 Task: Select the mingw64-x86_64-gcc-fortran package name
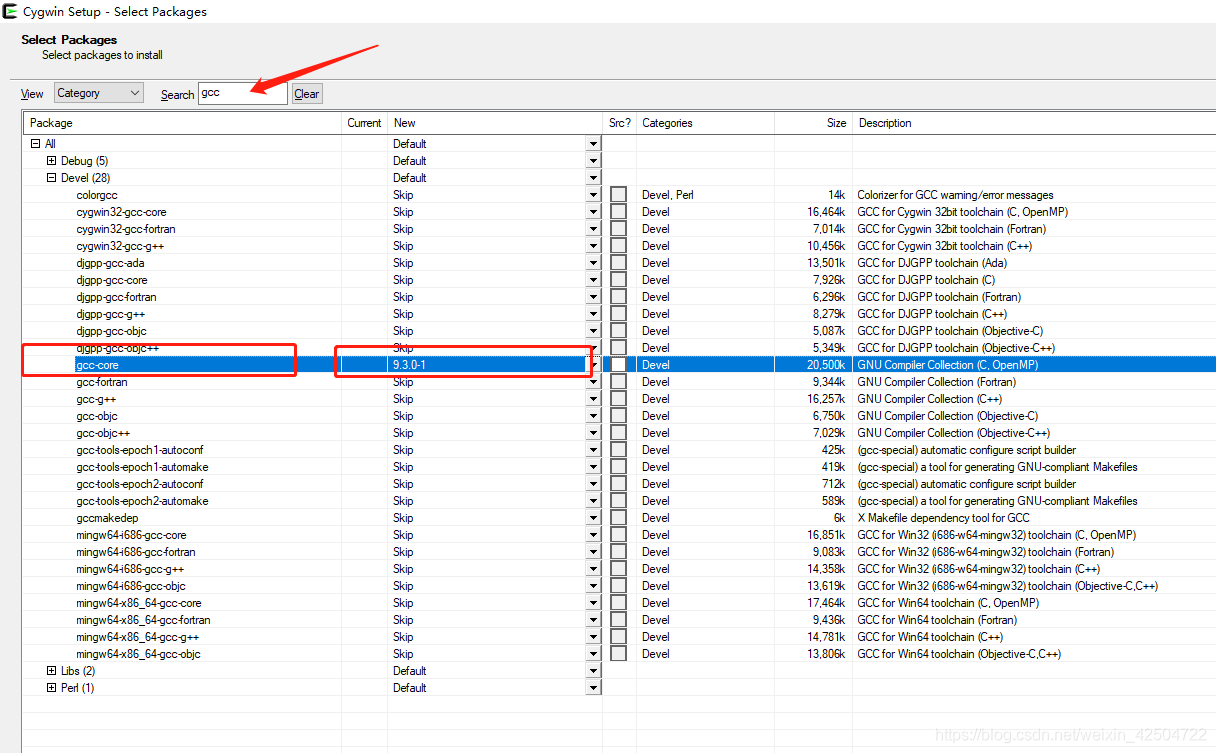(x=143, y=620)
